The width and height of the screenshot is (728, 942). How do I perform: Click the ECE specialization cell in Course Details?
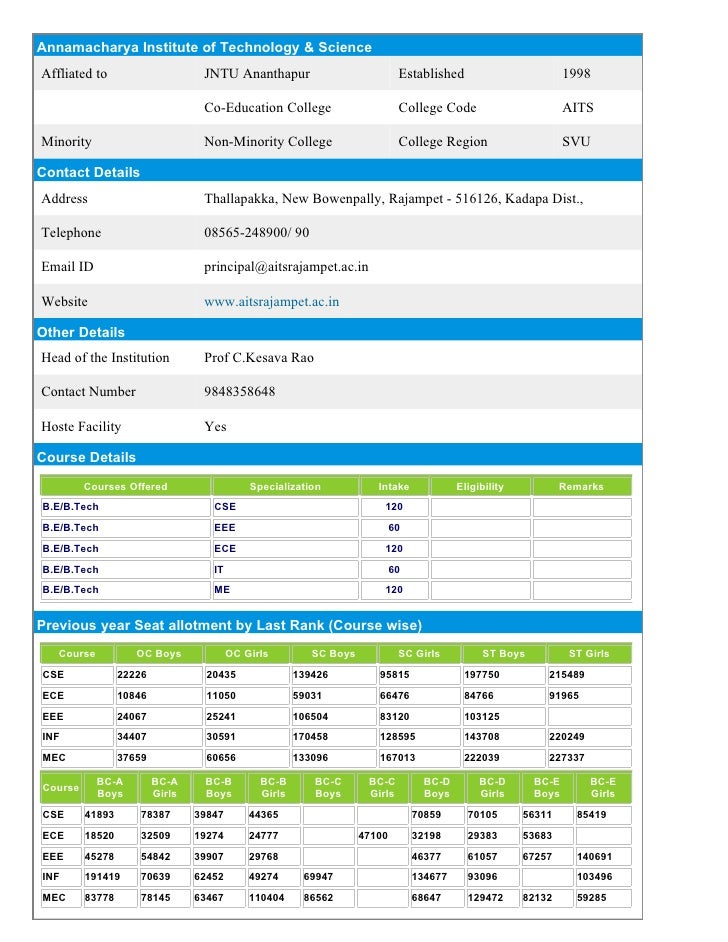285,549
